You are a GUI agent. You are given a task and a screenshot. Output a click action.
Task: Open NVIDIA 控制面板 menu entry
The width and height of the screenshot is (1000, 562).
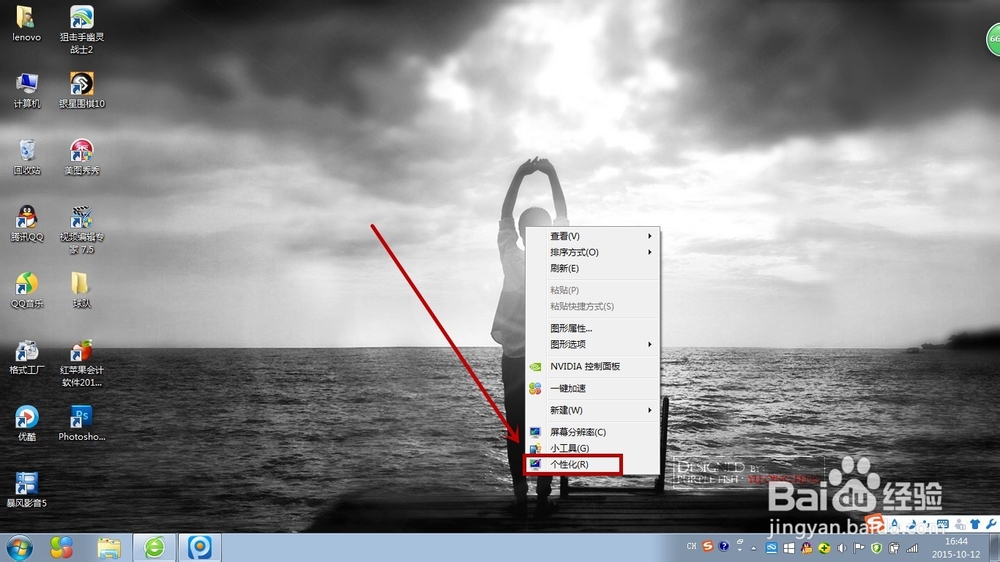[x=592, y=366]
